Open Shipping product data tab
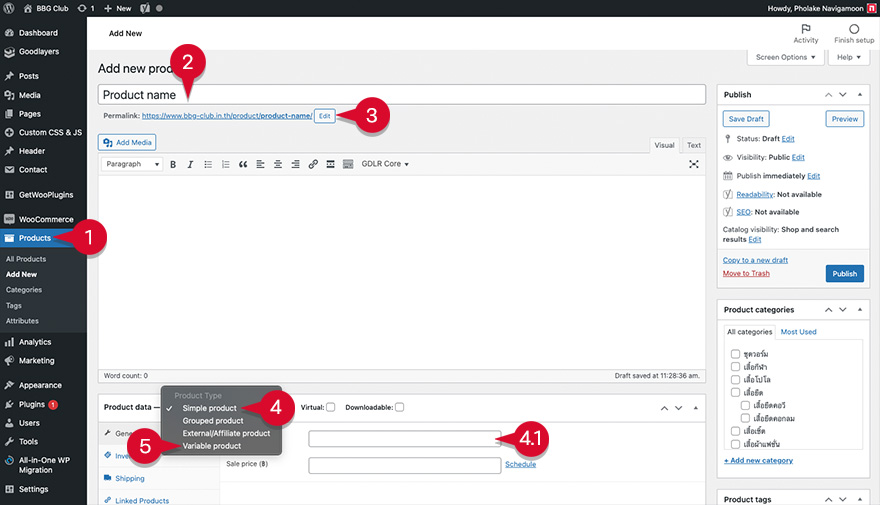Viewport: 880px width, 505px height. (130, 479)
